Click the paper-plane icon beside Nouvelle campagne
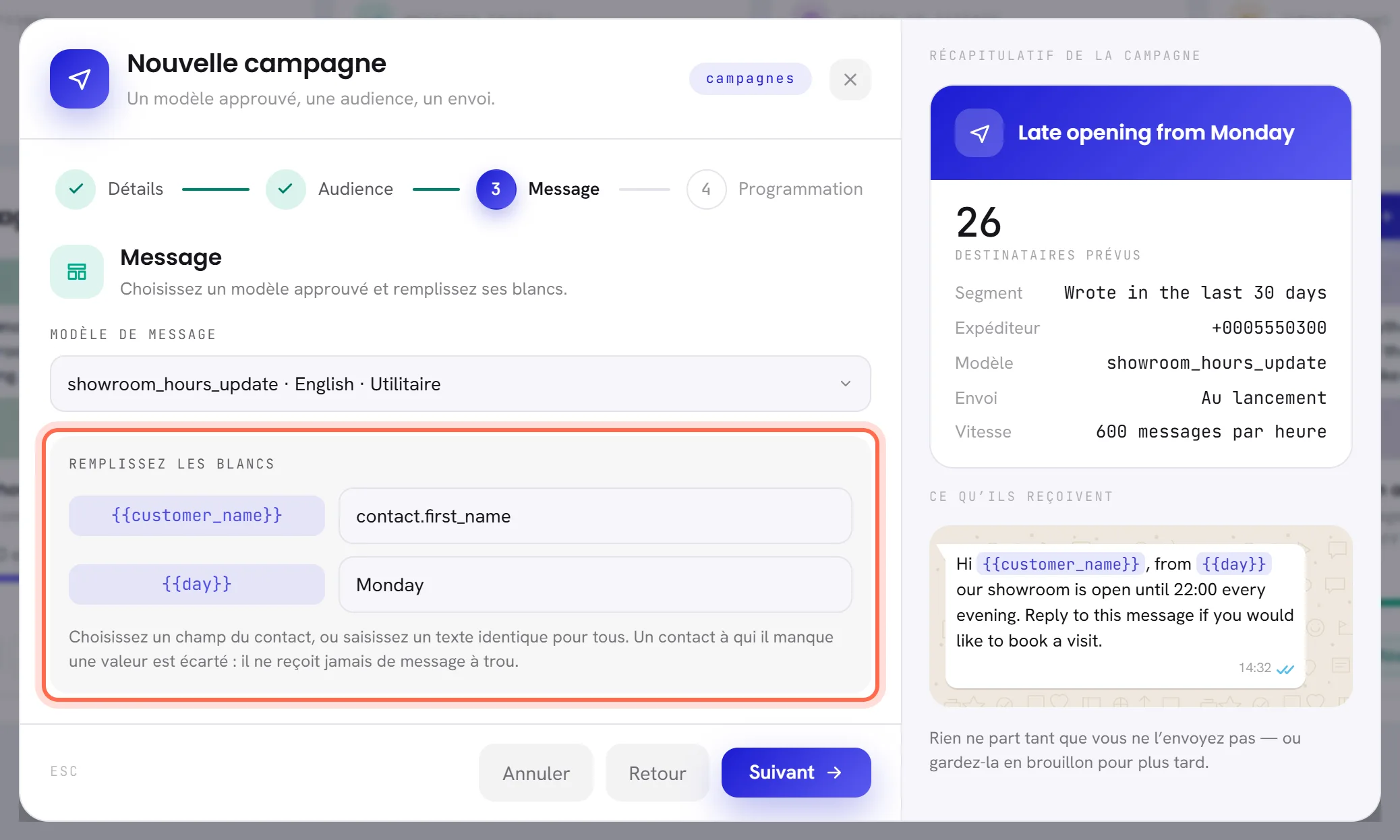Viewport: 1400px width, 840px height. pyautogui.click(x=80, y=79)
